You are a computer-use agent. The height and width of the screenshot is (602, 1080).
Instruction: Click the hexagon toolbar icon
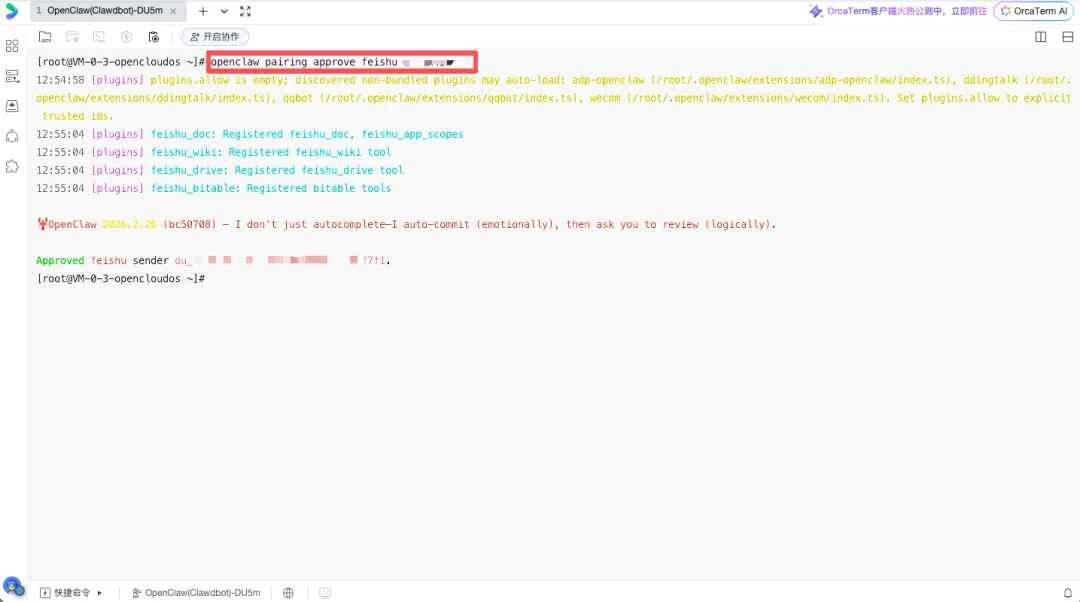point(126,37)
